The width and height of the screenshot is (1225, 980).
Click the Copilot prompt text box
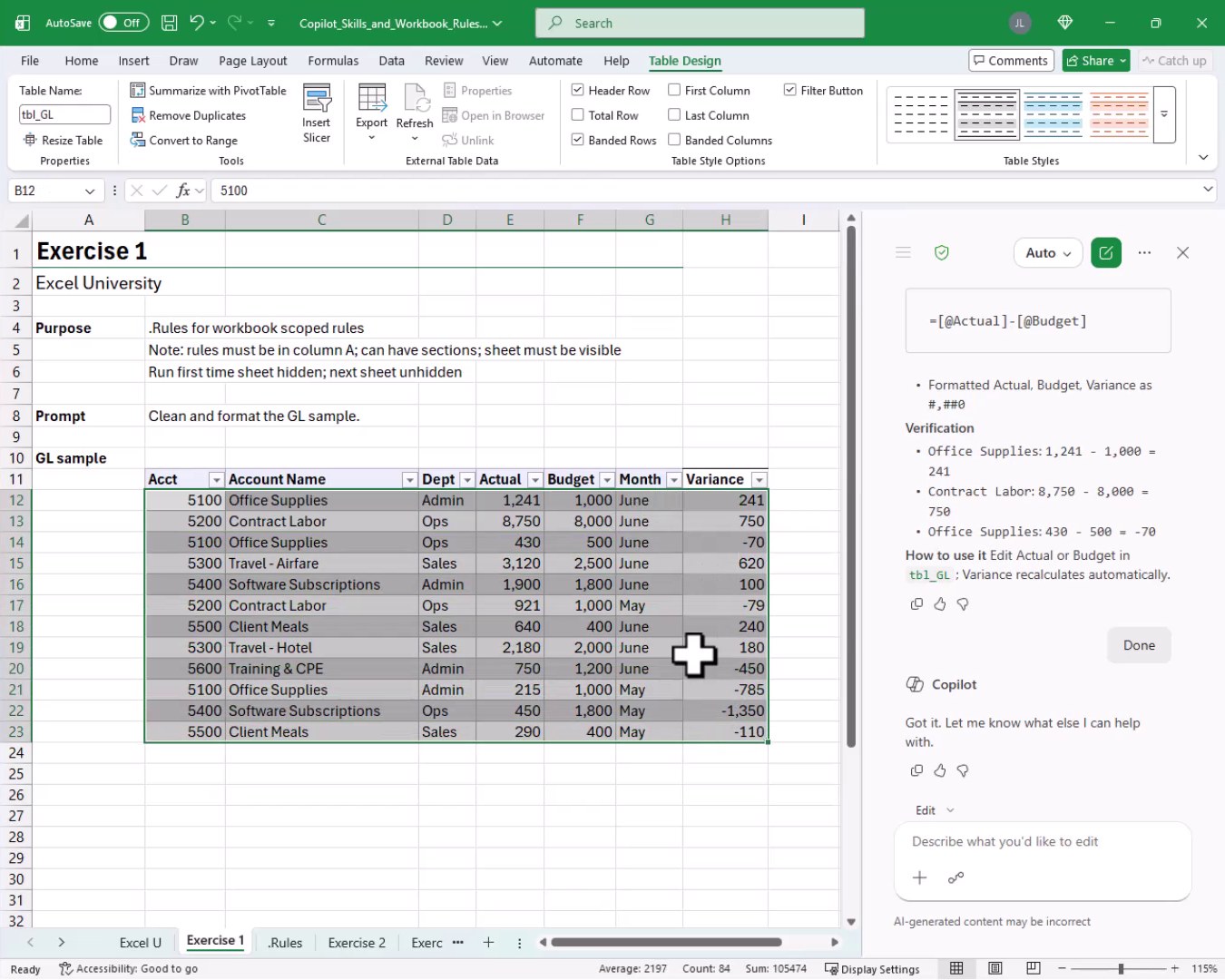[1043, 842]
